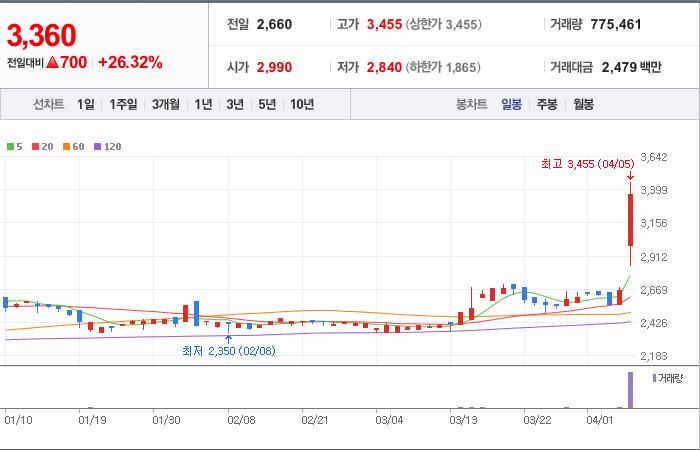Click the 시가 value 2,990

(x=274, y=67)
